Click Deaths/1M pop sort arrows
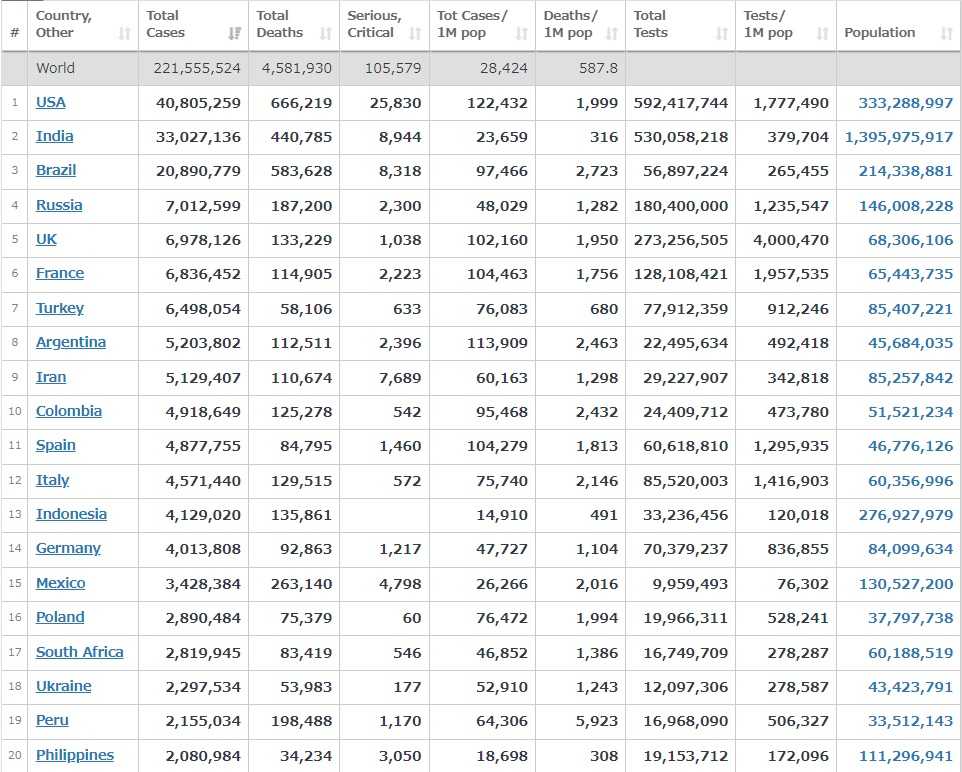Image resolution: width=962 pixels, height=772 pixels. coord(612,33)
